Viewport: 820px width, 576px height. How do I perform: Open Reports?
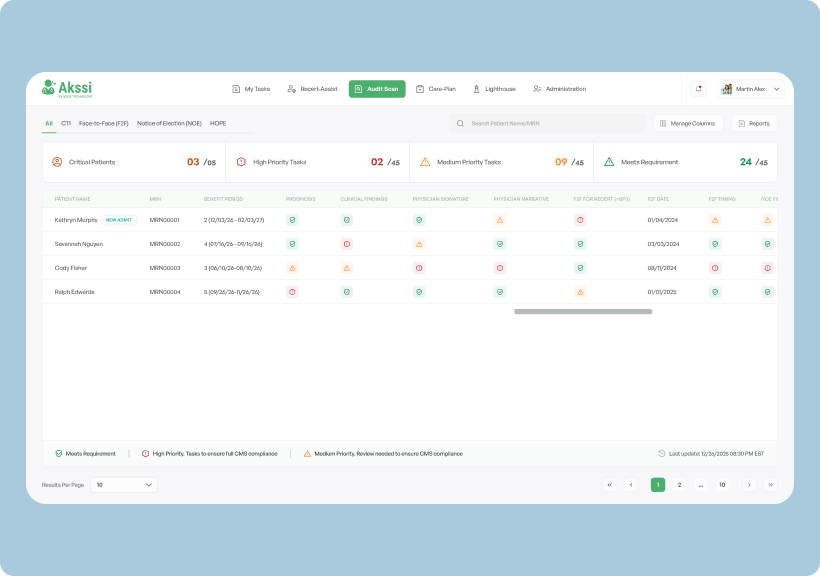pos(754,123)
